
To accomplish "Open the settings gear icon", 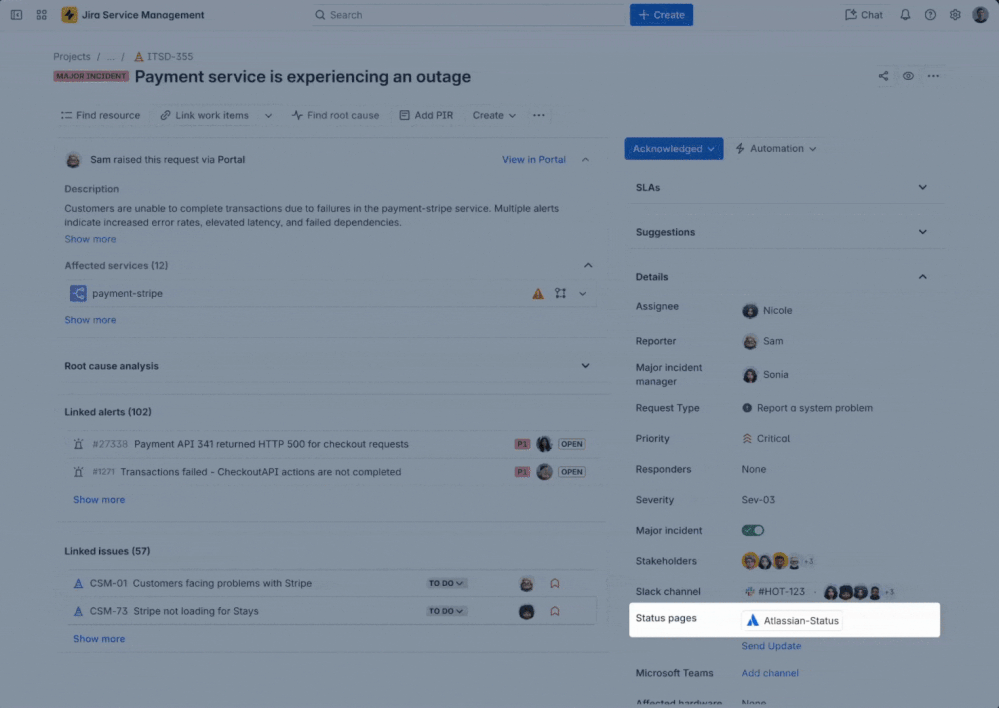I will click(x=955, y=15).
